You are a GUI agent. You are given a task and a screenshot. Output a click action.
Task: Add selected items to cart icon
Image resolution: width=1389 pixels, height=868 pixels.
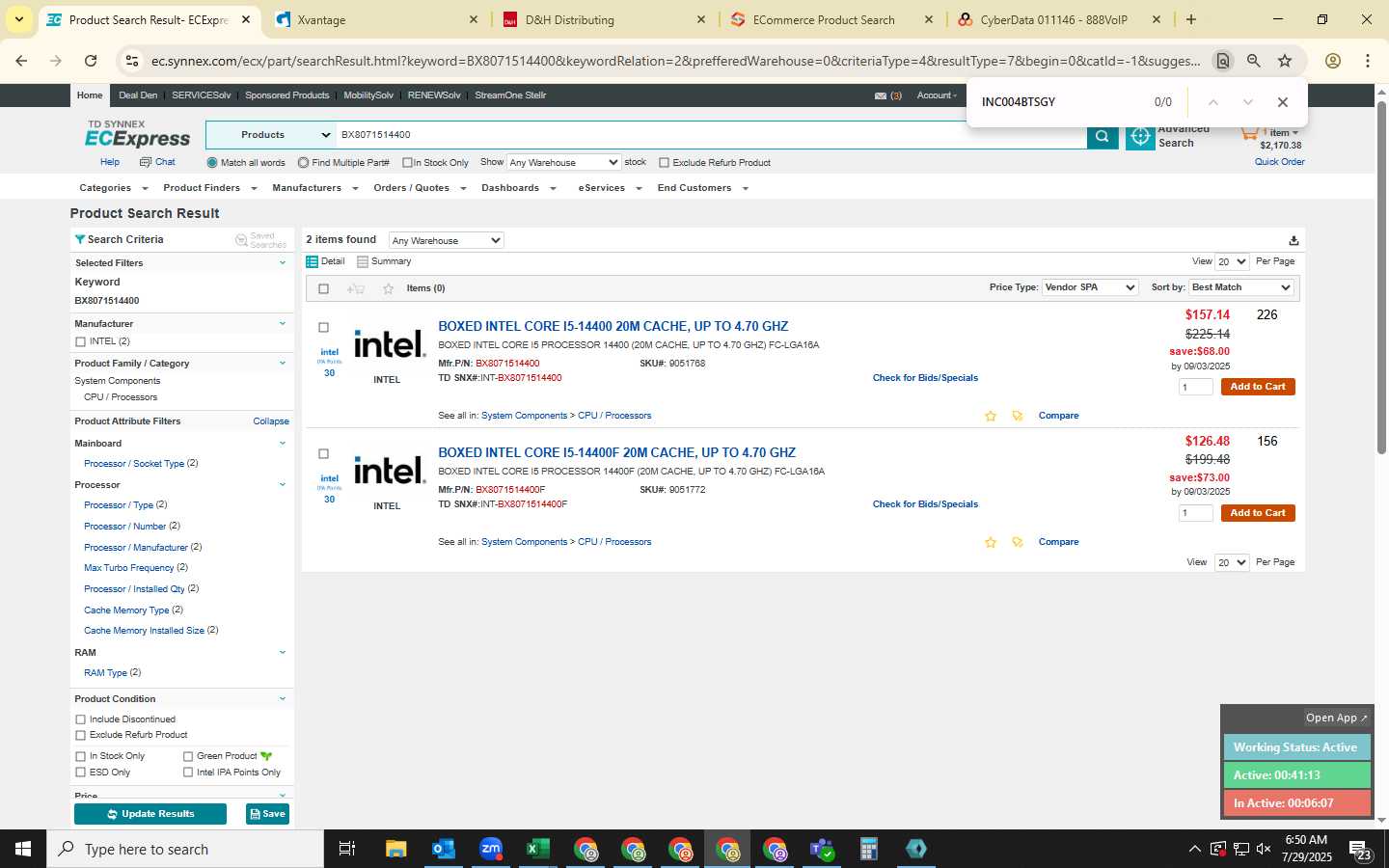355,288
